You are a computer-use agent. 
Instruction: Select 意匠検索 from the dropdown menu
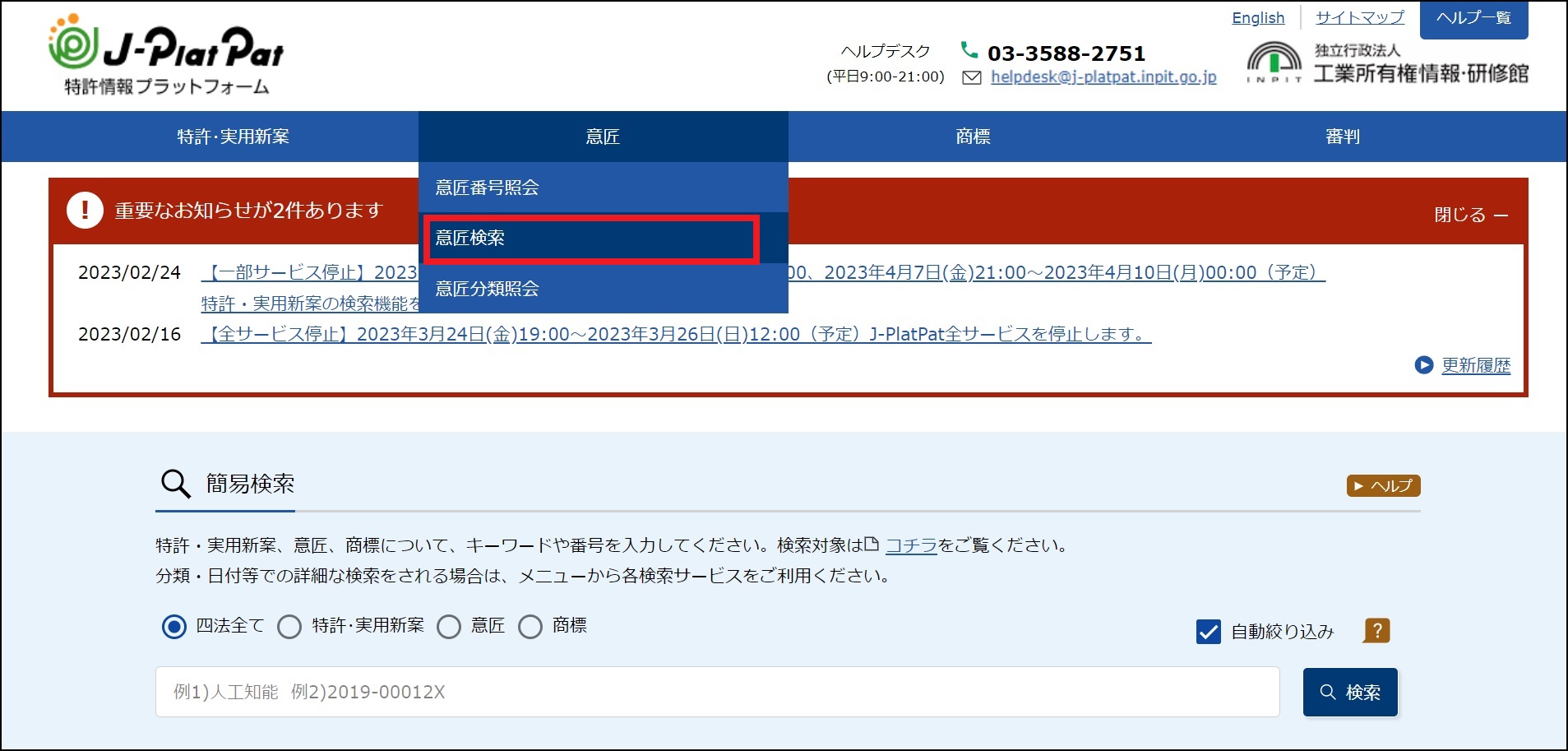590,239
